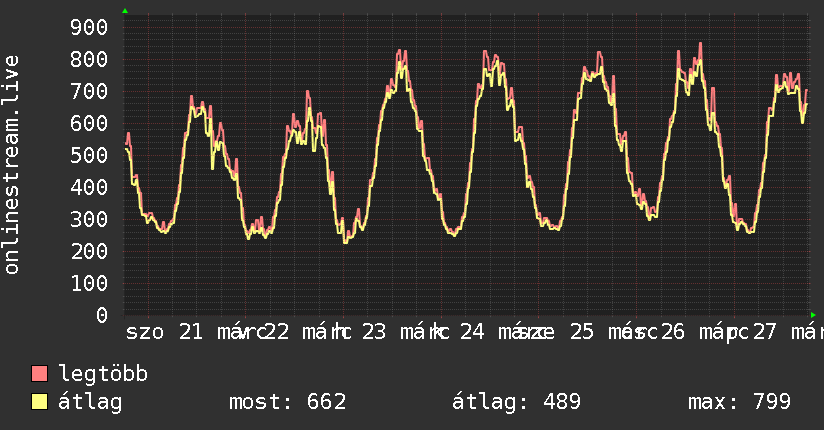Click the '25' x-axis date label

click(582, 332)
